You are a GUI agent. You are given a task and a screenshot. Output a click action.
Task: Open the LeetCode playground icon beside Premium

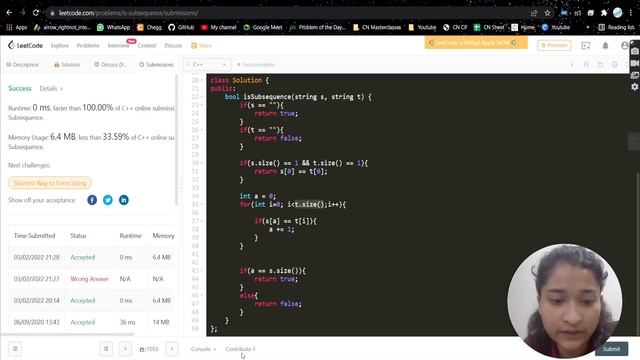[586, 45]
